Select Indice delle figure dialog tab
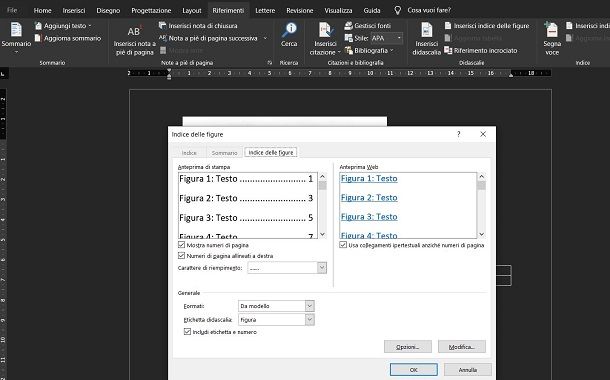 pos(271,152)
